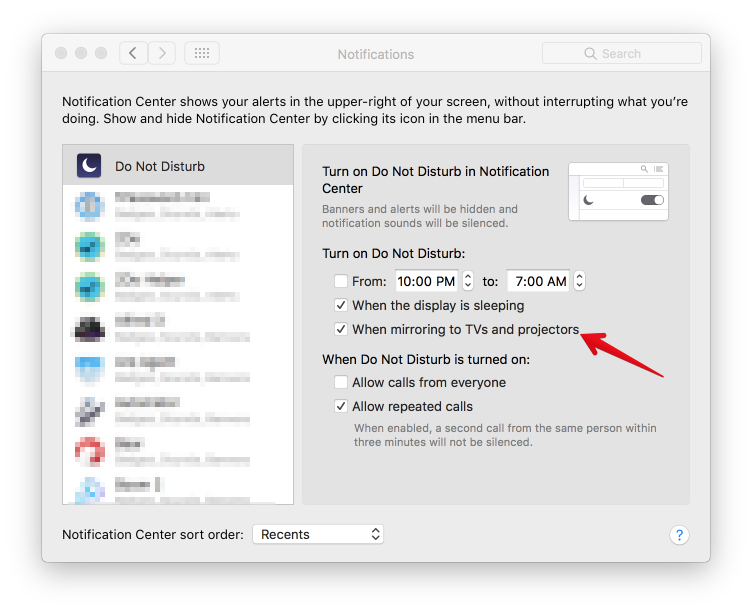Click the stepper beside 10:00 PM
The image size is (752, 612).
click(x=468, y=281)
